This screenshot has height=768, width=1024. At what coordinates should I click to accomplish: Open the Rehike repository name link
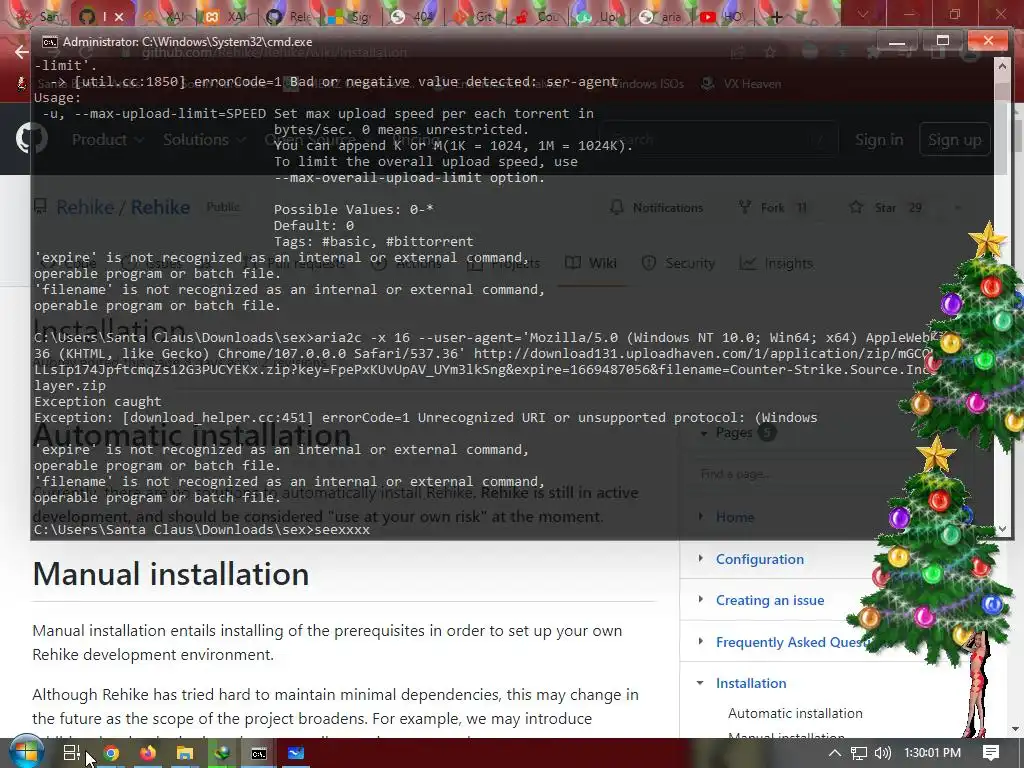click(160, 207)
